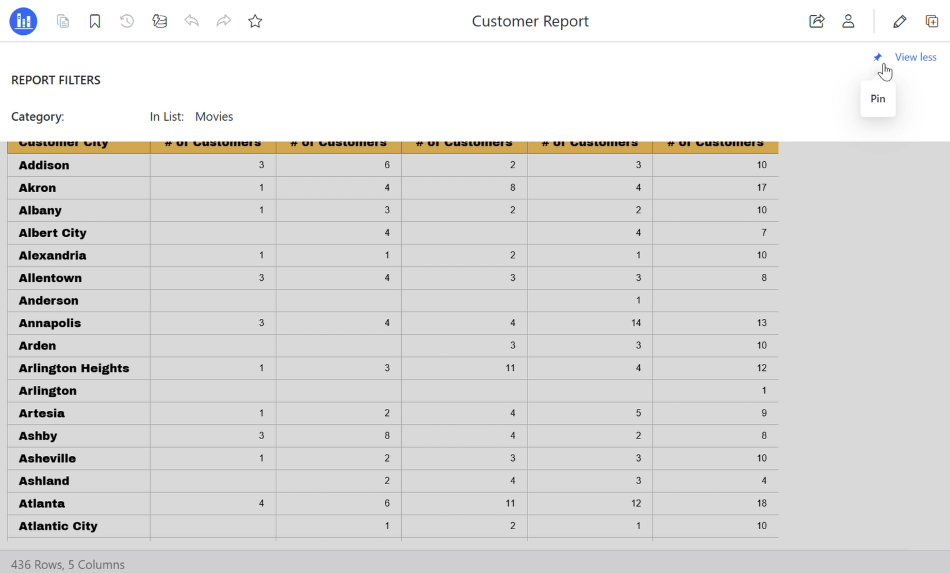The width and height of the screenshot is (950, 573).
Task: Click the View less link
Action: coord(915,57)
